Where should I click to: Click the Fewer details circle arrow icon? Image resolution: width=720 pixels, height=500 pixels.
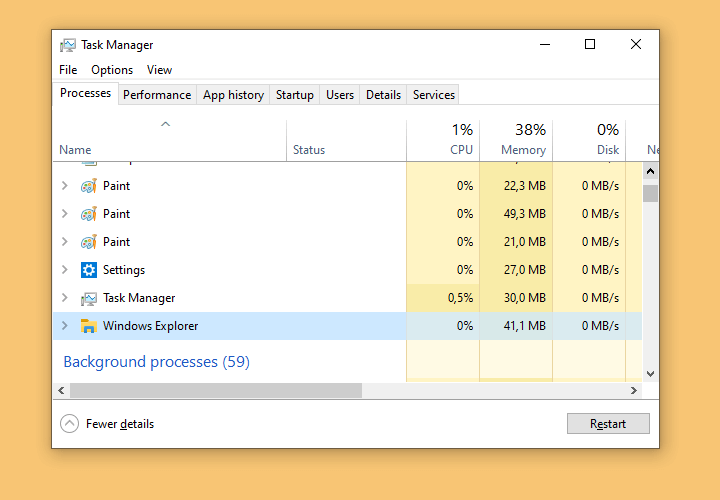coord(69,424)
